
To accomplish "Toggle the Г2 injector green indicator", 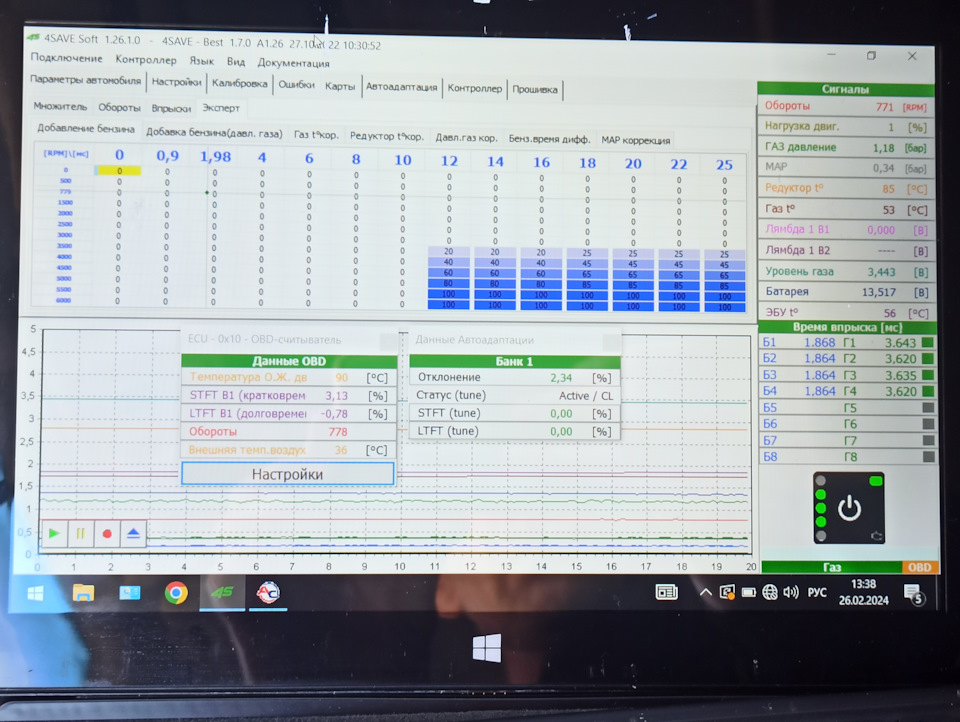I will (928, 359).
